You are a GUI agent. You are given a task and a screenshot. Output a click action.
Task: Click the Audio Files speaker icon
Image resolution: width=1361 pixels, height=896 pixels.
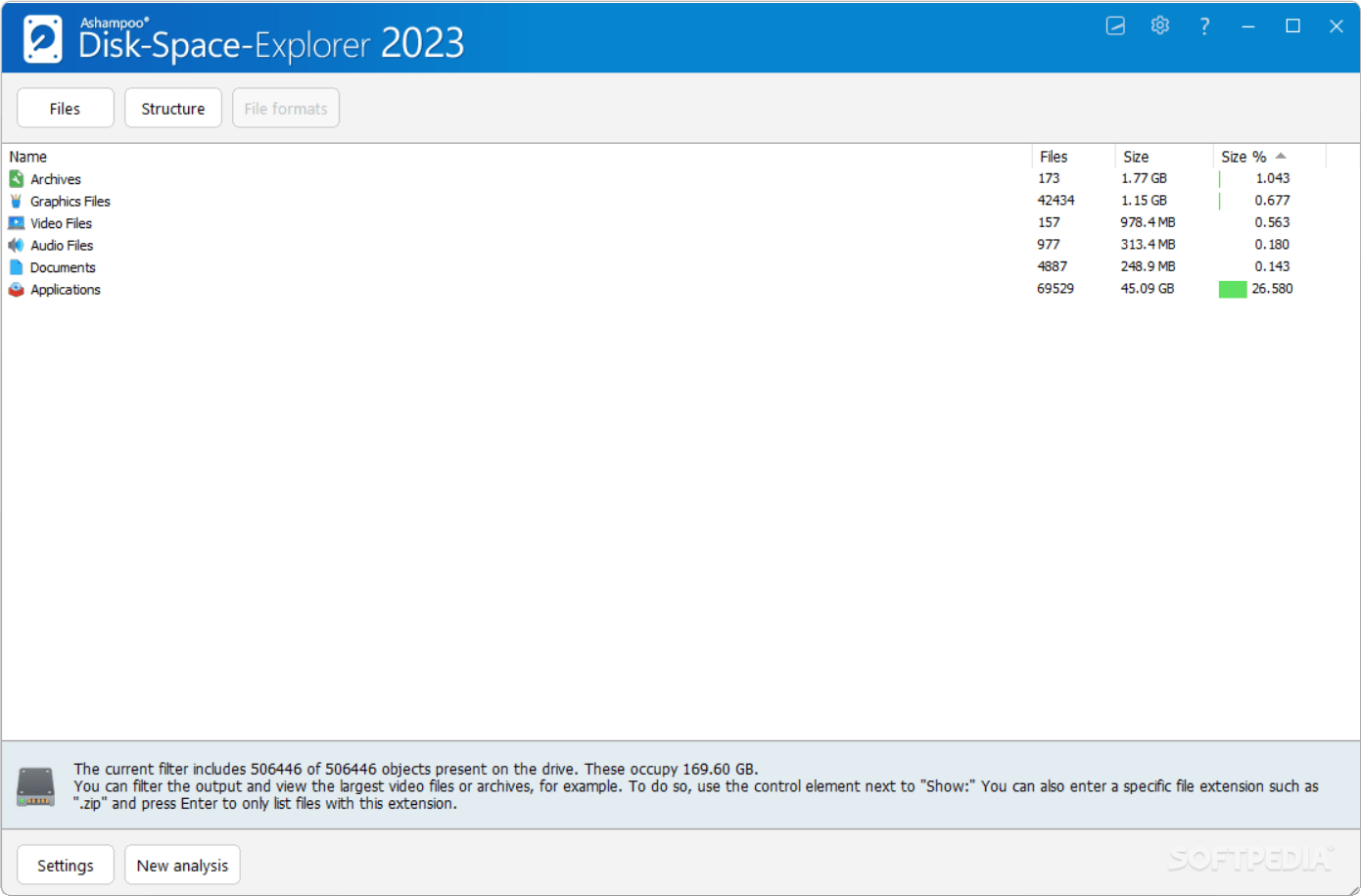[16, 245]
